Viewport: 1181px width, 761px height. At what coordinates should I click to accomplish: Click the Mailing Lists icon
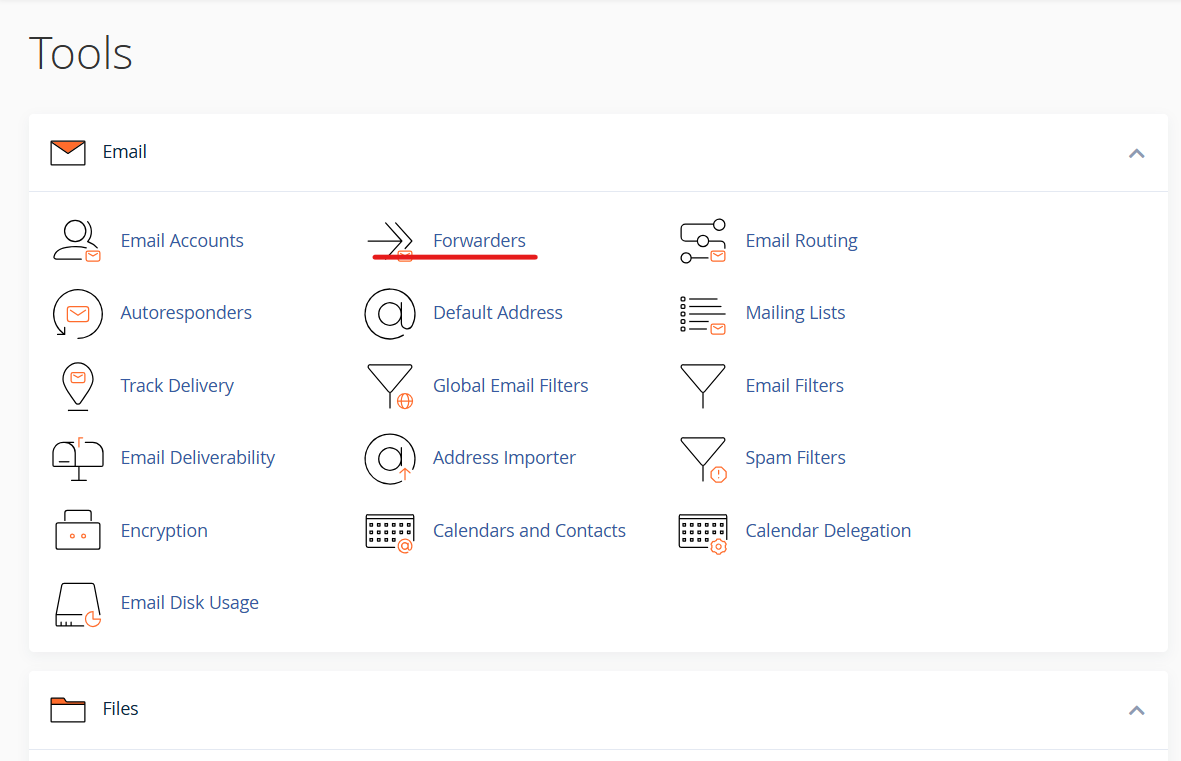coord(702,314)
